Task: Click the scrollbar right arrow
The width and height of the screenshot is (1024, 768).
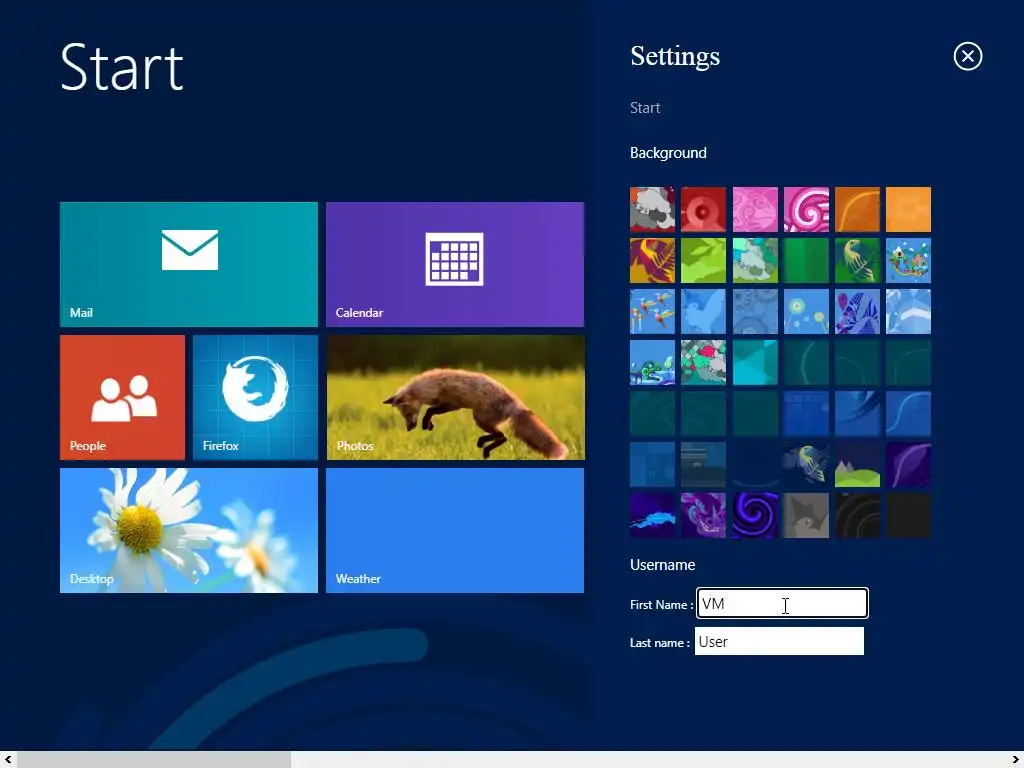Action: point(1016,760)
